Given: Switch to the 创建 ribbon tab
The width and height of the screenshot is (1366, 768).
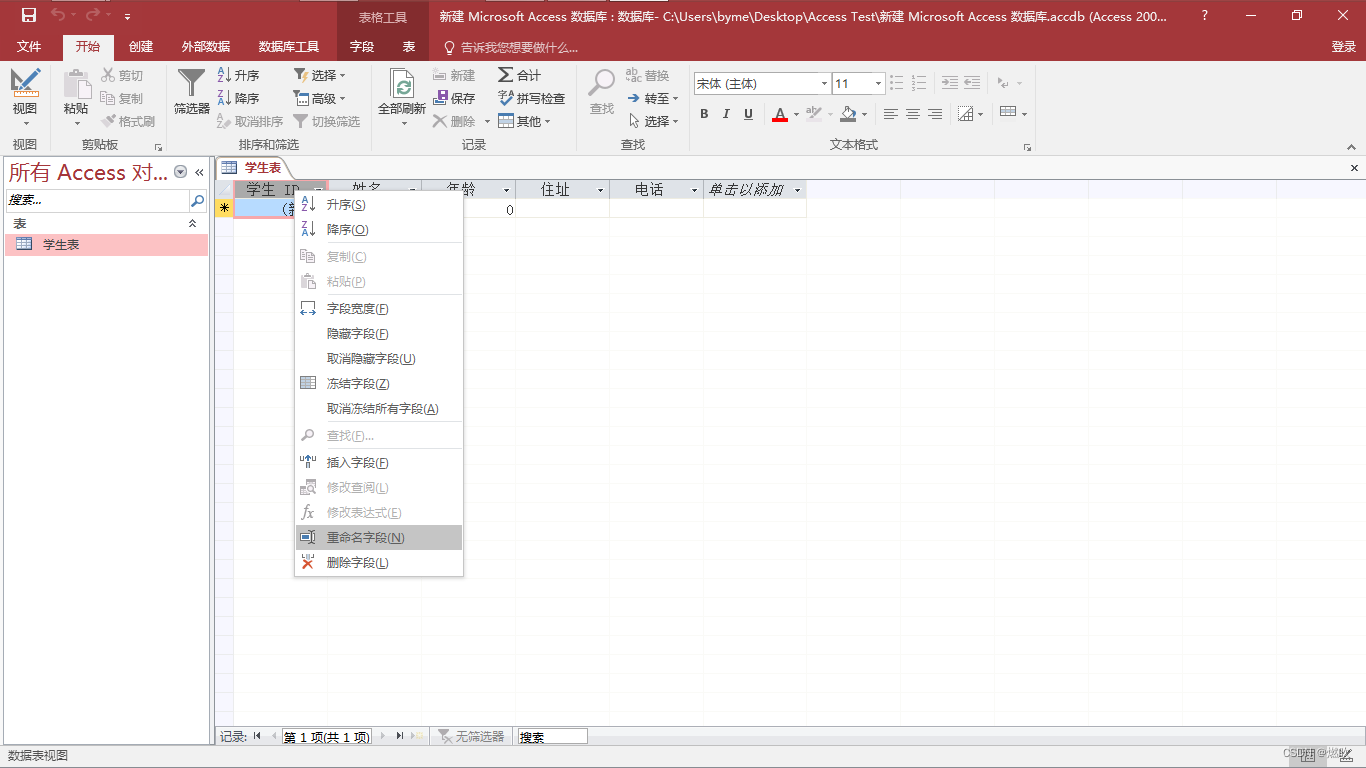Looking at the screenshot, I should pyautogui.click(x=141, y=47).
